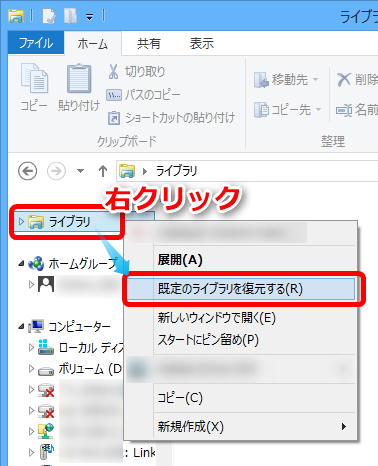Image resolution: width=378 pixels, height=466 pixels.
Task: Choose スタートにピン留め(P) in the context menu
Action: tap(208, 340)
